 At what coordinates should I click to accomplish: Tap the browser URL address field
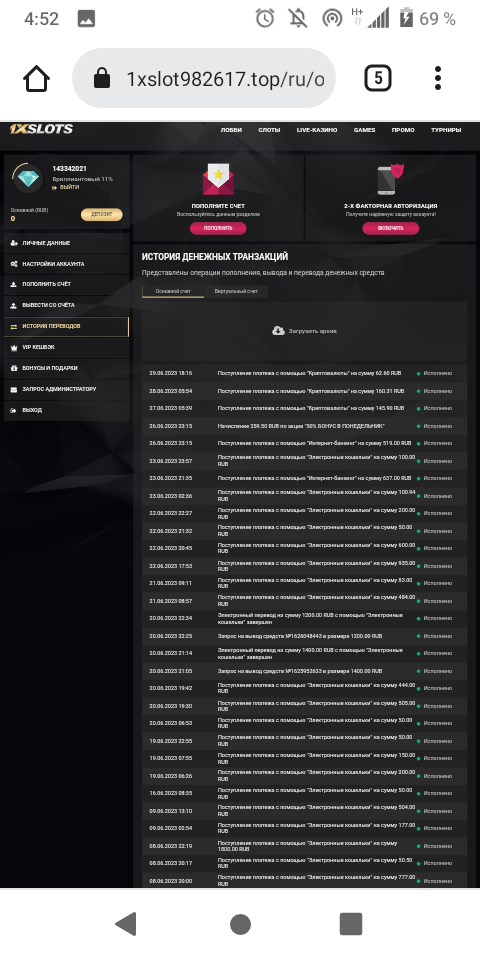point(203,78)
